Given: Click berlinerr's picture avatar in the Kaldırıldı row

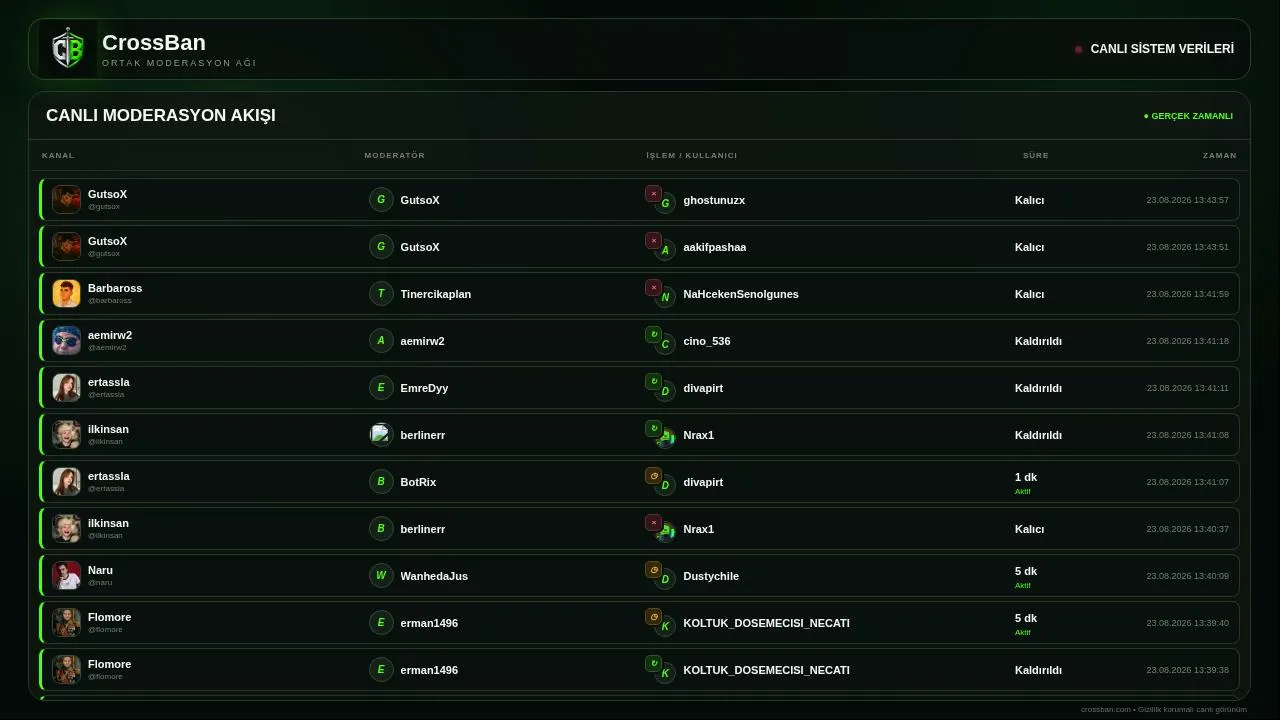Looking at the screenshot, I should 381,435.
